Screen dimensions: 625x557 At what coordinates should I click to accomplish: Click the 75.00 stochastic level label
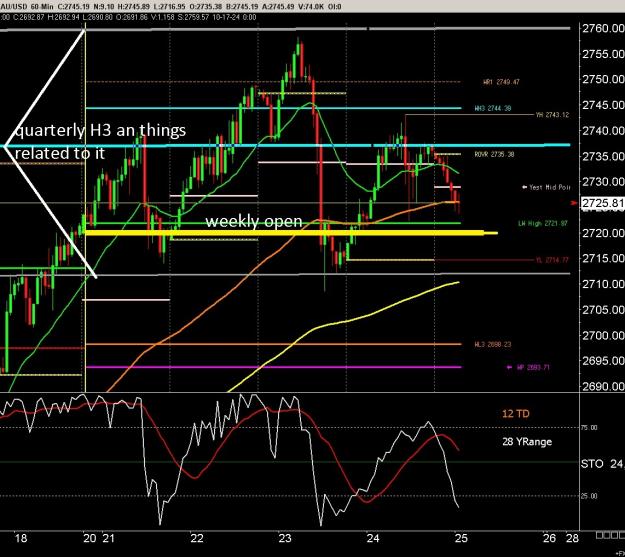pos(589,428)
